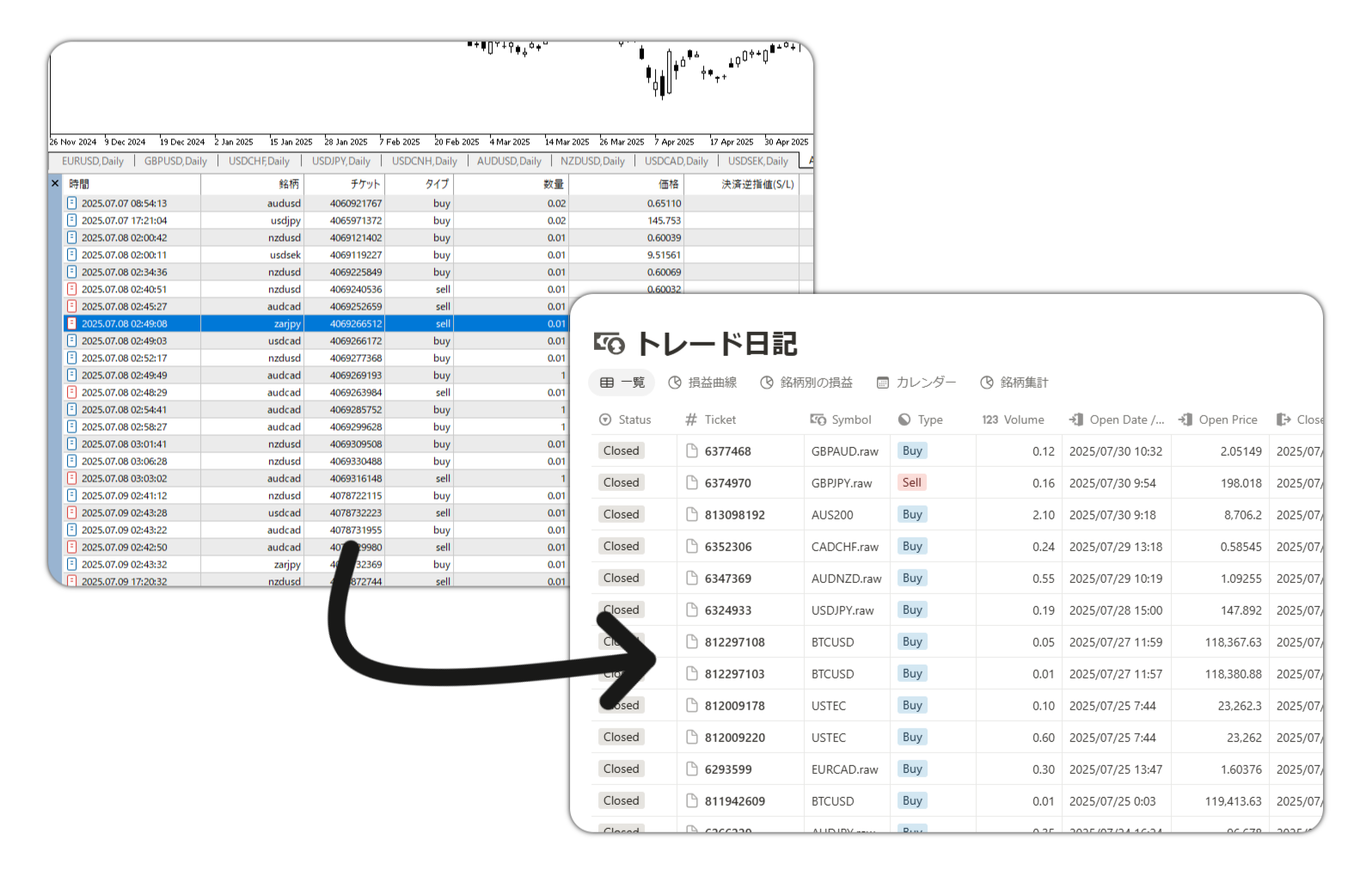This screenshot has width=1372, height=877.
Task: Open the 銘柄別の損益 view
Action: 806,383
